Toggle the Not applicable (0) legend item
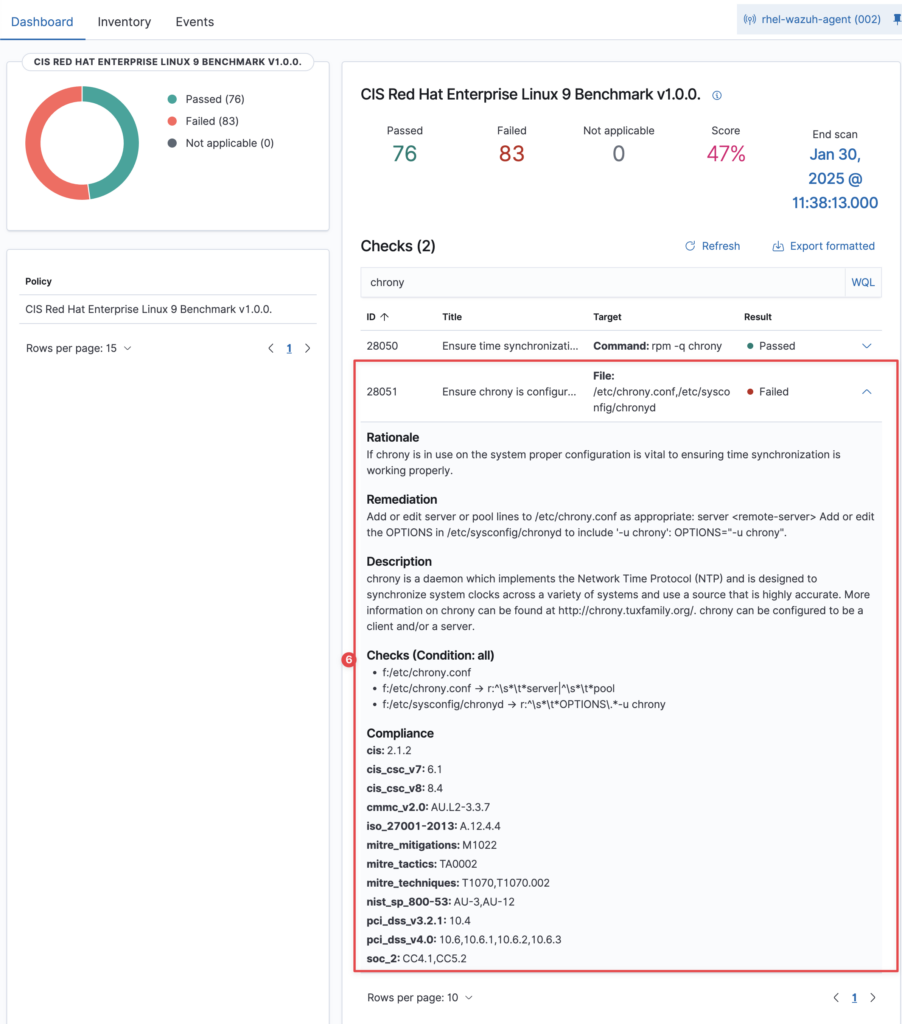Screen dimensions: 902x1024 221,143
